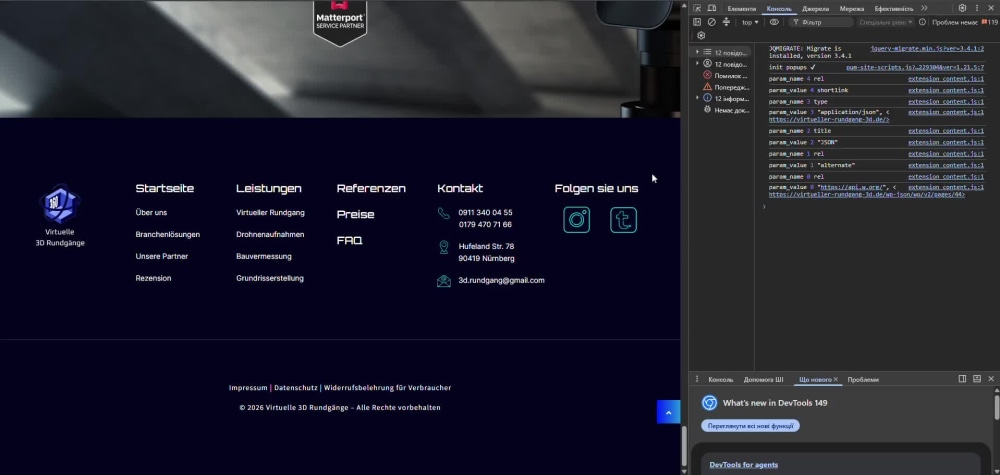Screen dimensions: 1000x475
Task: Create live expression with the eye icon
Action: [774, 22]
